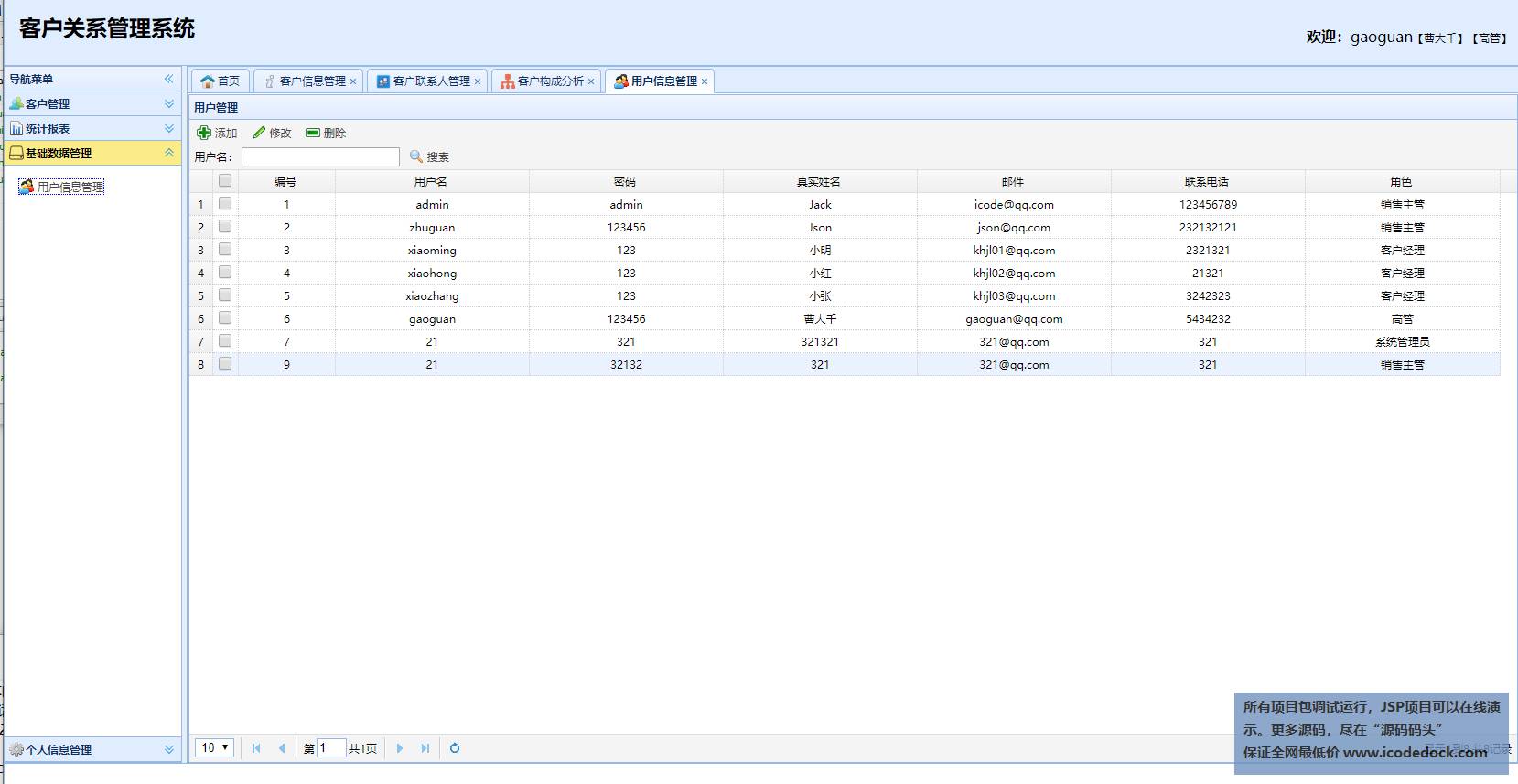The height and width of the screenshot is (784, 1518).
Task: Check the row checkbox for admin
Action: [x=225, y=203]
